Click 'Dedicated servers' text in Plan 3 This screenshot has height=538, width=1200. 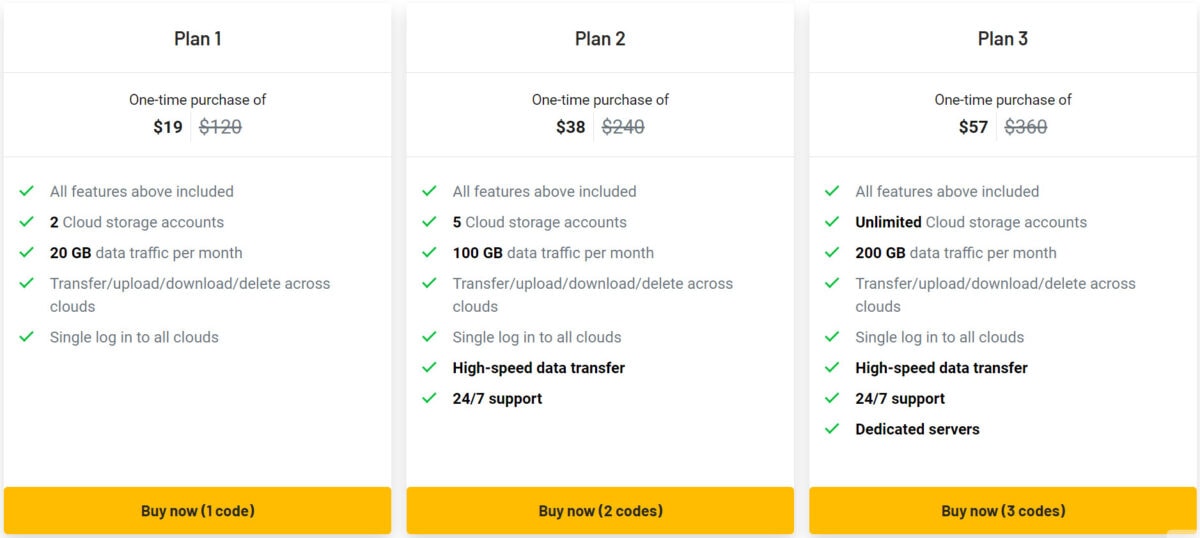point(917,429)
